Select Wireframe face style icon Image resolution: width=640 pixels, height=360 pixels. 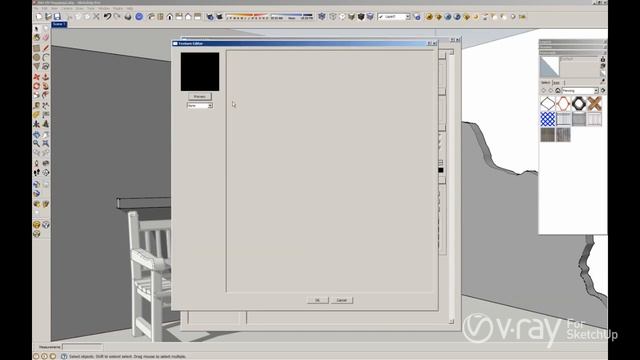333,17
